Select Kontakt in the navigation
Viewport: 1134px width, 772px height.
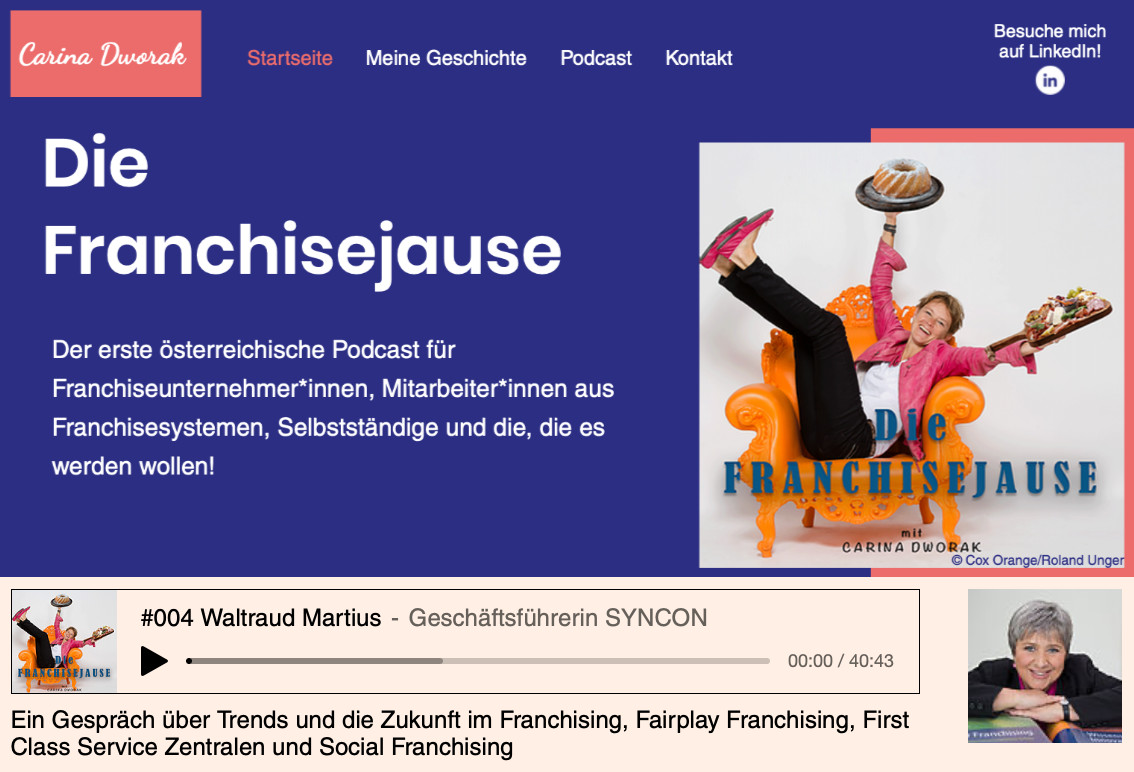click(x=699, y=58)
